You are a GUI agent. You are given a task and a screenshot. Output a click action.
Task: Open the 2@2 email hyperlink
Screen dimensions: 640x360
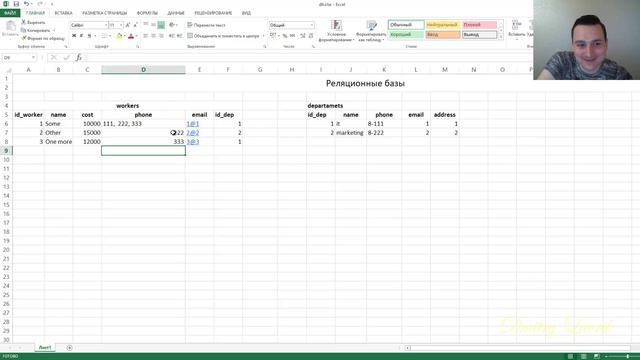pos(193,133)
